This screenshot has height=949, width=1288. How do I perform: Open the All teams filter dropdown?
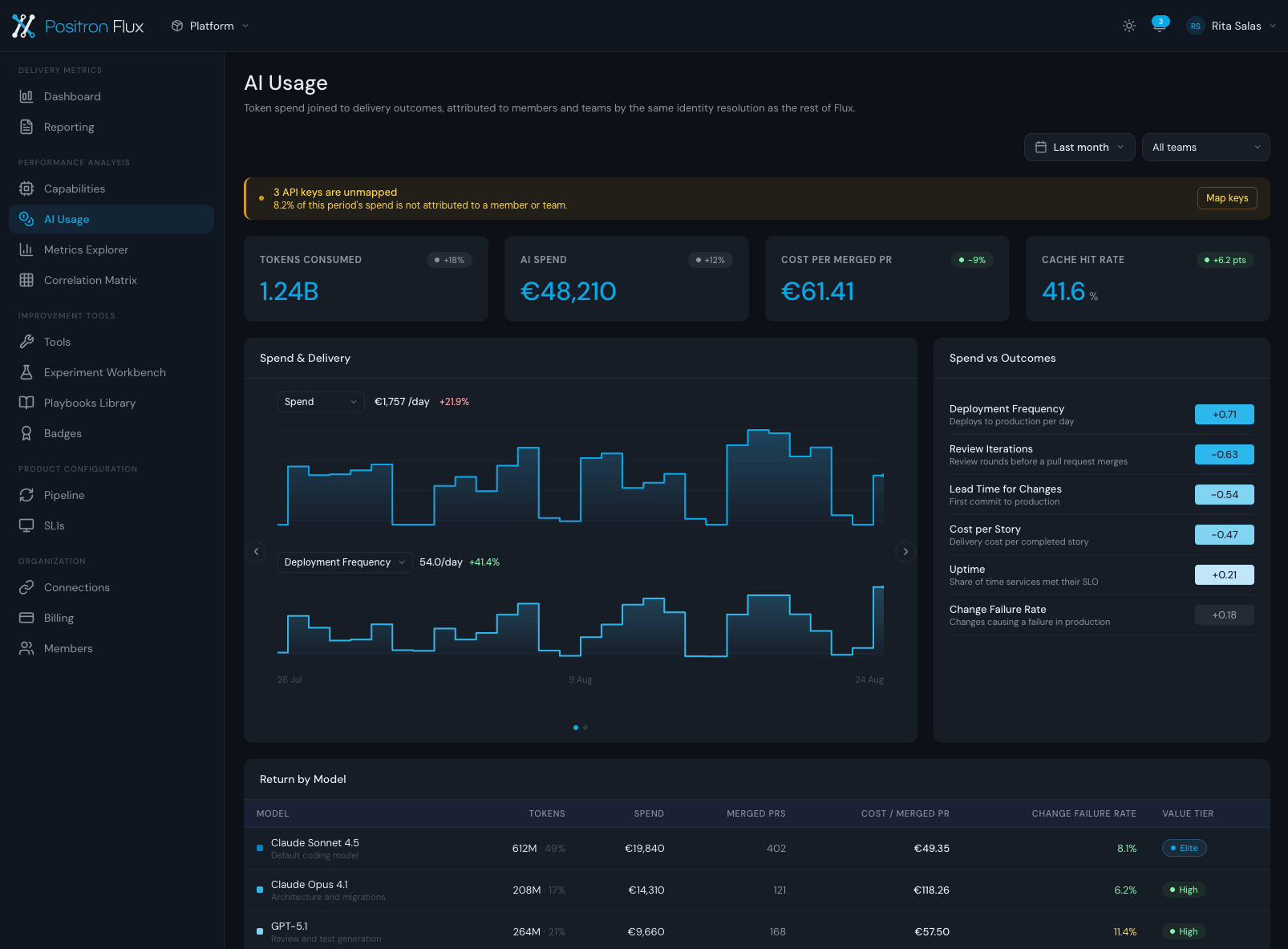click(x=1206, y=147)
